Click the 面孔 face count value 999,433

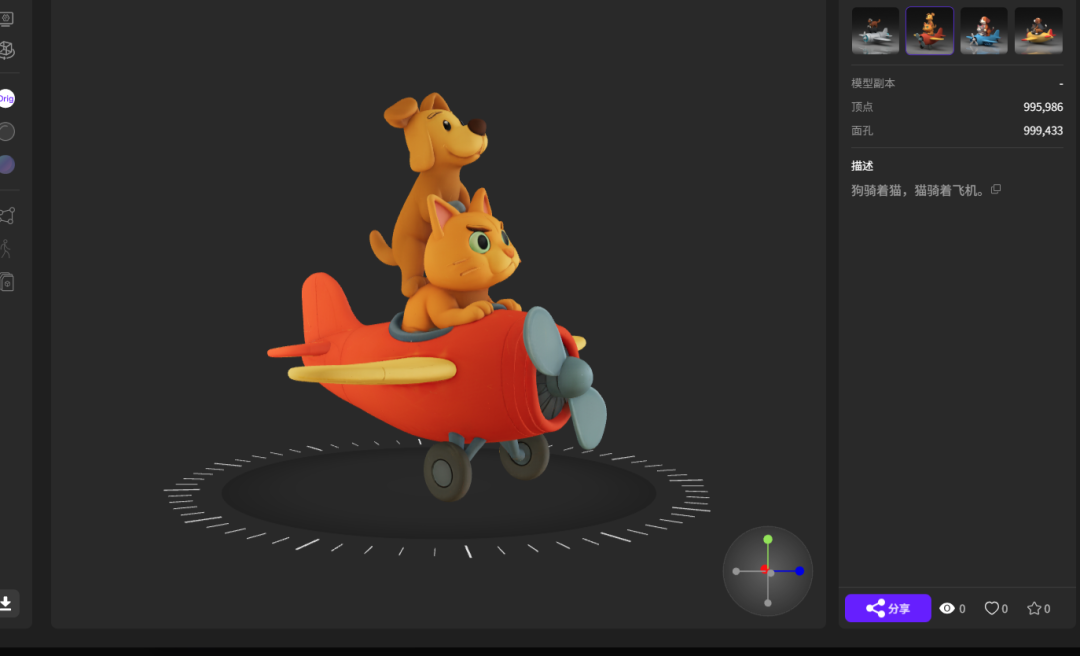point(1043,130)
